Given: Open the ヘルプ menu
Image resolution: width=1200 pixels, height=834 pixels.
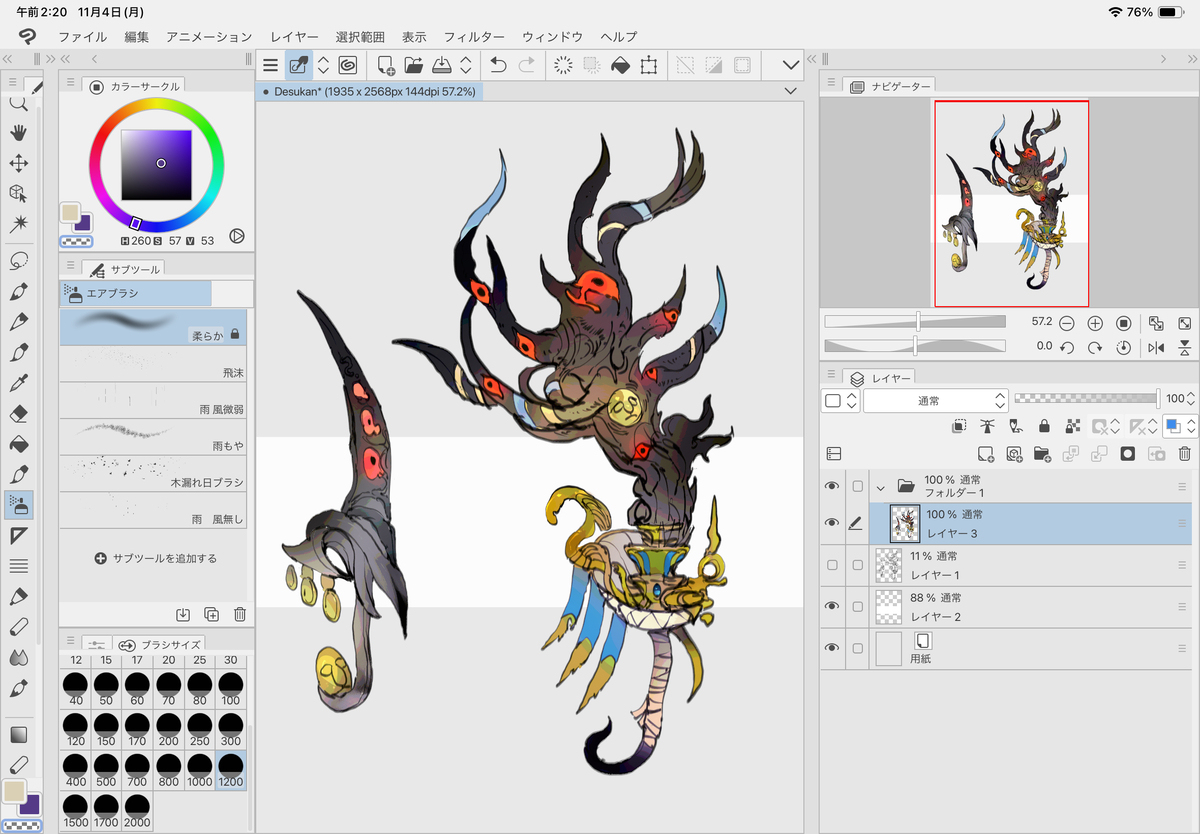Looking at the screenshot, I should click(619, 37).
